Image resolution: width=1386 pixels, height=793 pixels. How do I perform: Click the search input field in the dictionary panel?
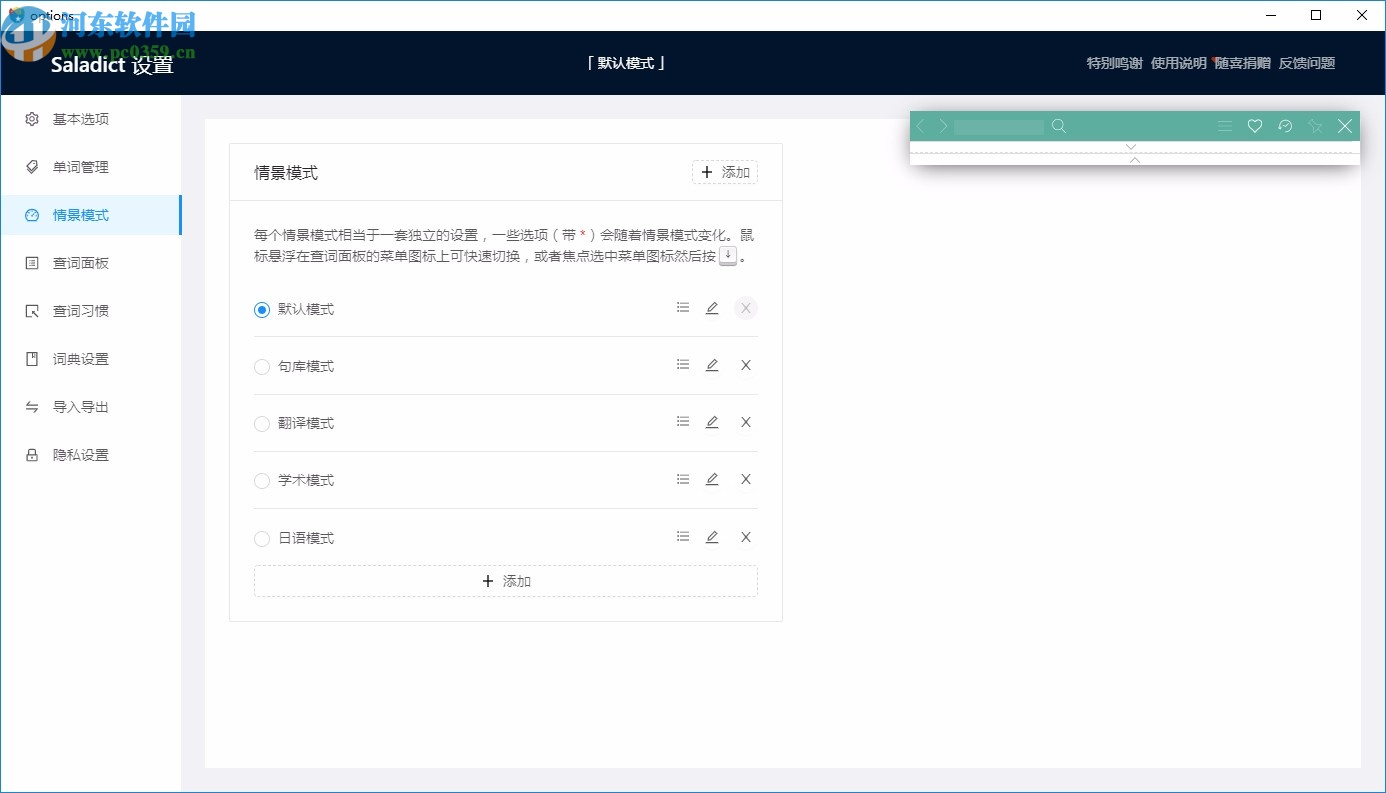[x=997, y=126]
